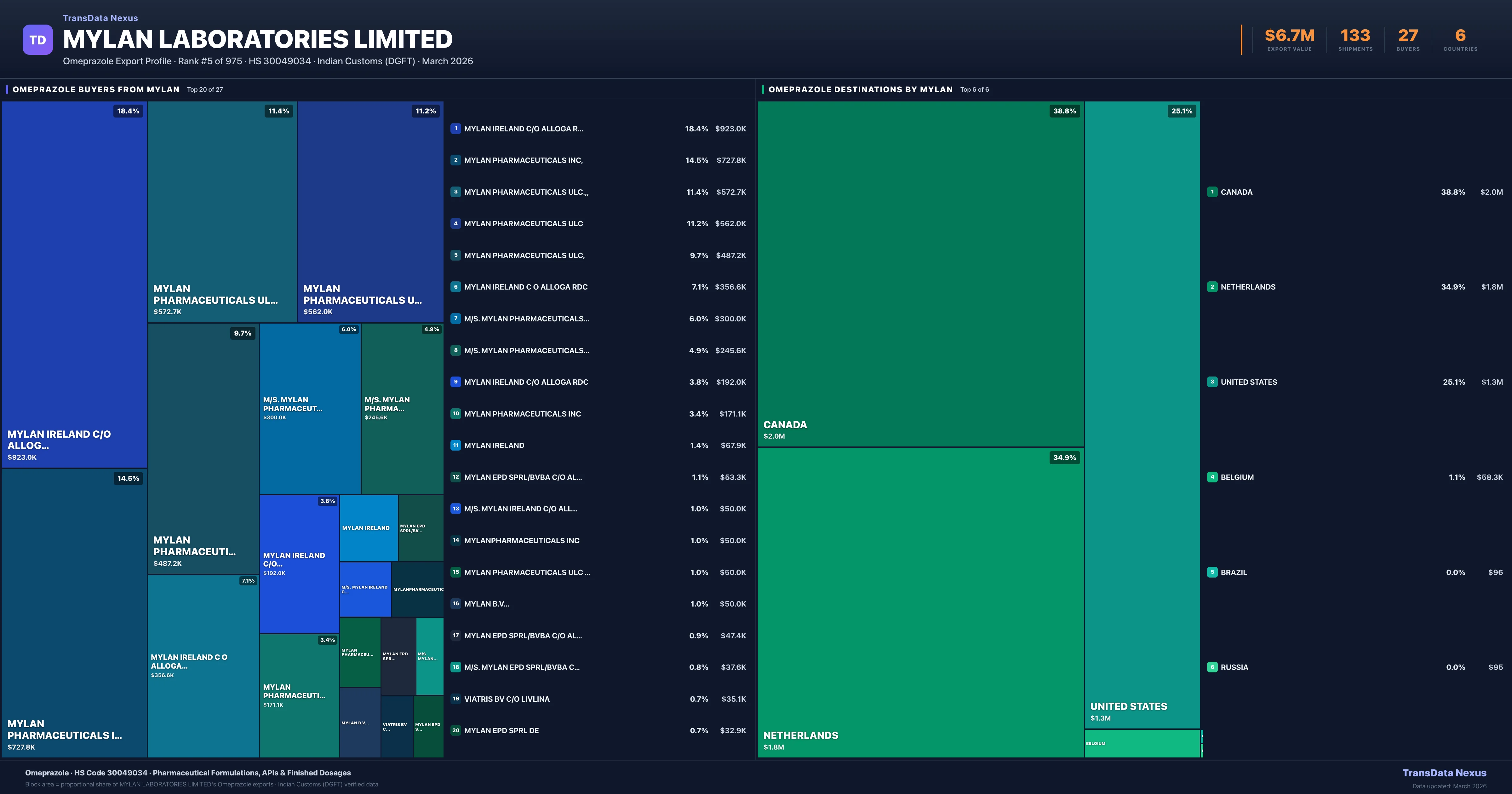Screen dimensions: 1512x794
Task: Click the Omeprazole Buyers From Mylan header
Action: pos(96,89)
